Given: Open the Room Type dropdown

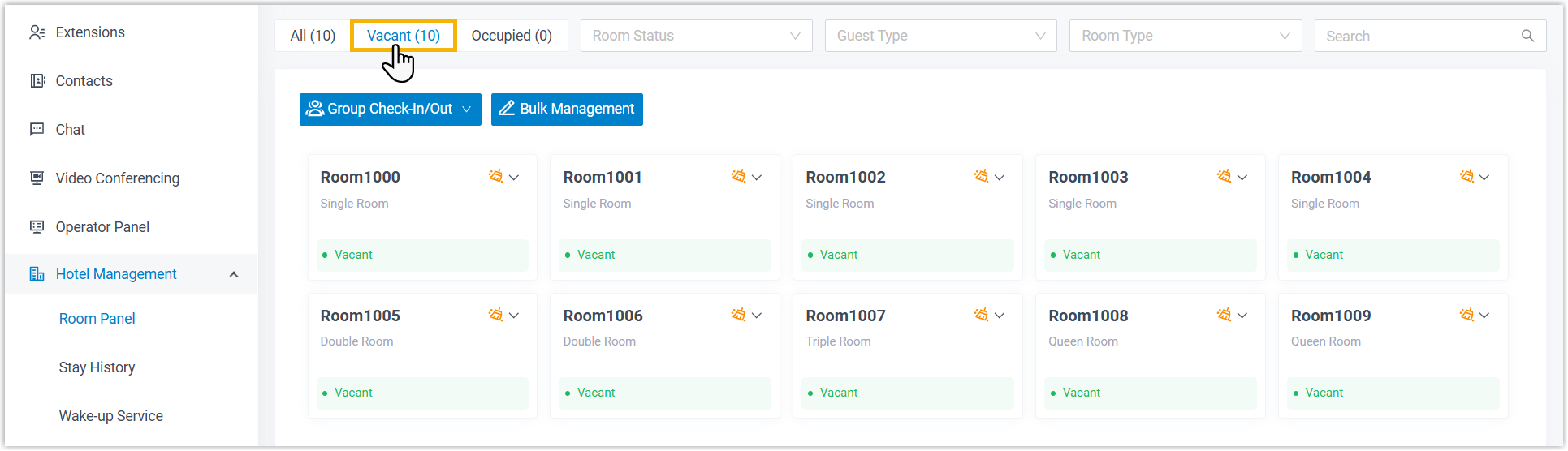Looking at the screenshot, I should (x=1185, y=36).
